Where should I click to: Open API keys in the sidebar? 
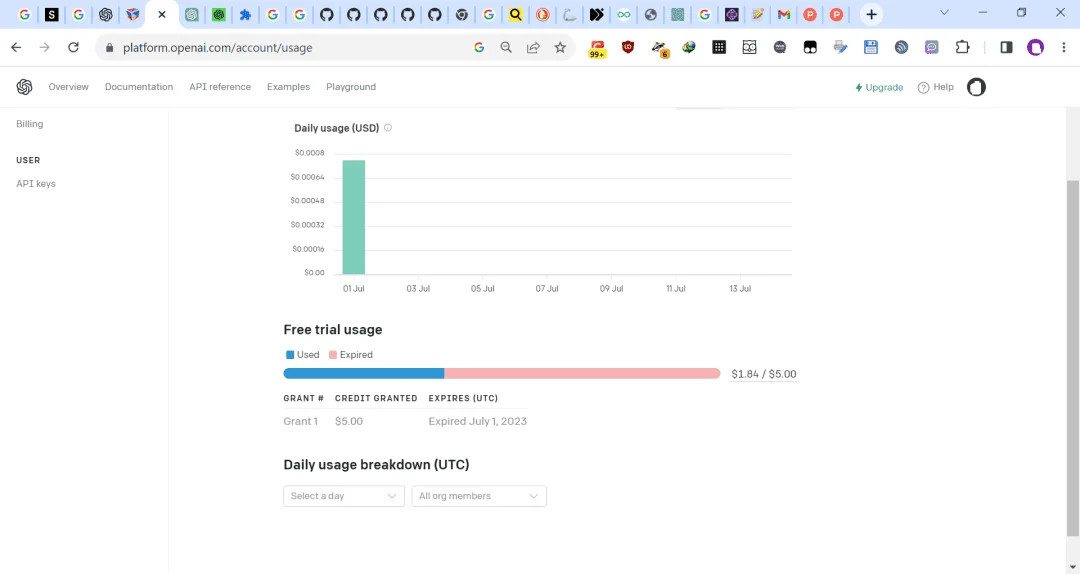click(x=36, y=183)
